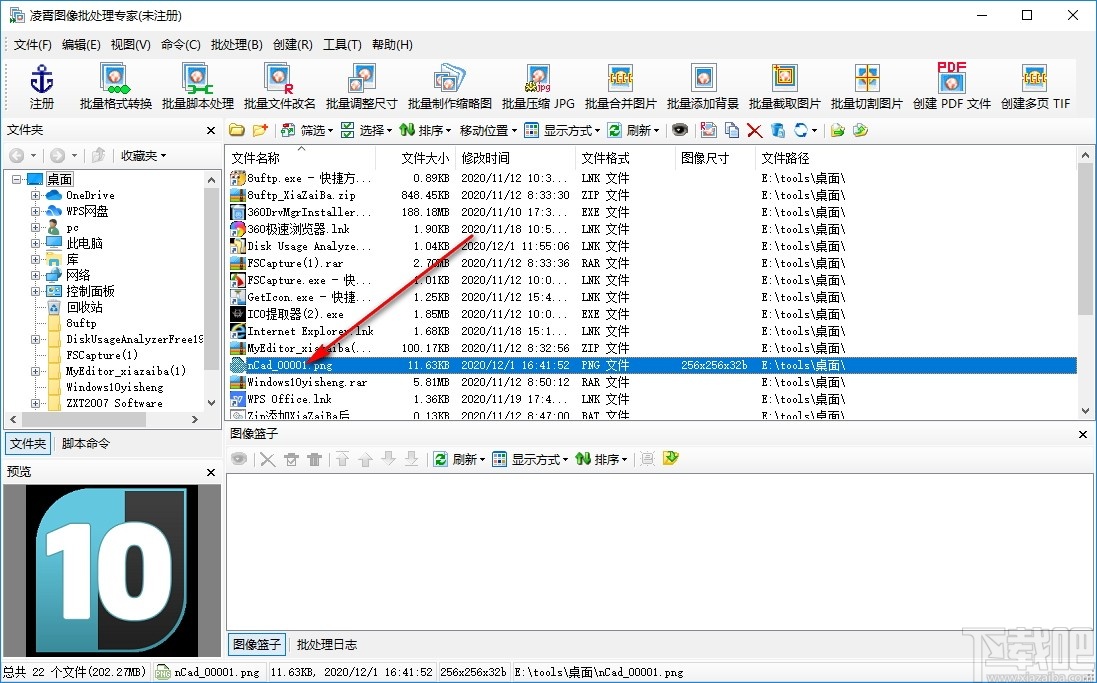Open 批量文件改名 tool
This screenshot has height=683, width=1097.
coord(280,87)
